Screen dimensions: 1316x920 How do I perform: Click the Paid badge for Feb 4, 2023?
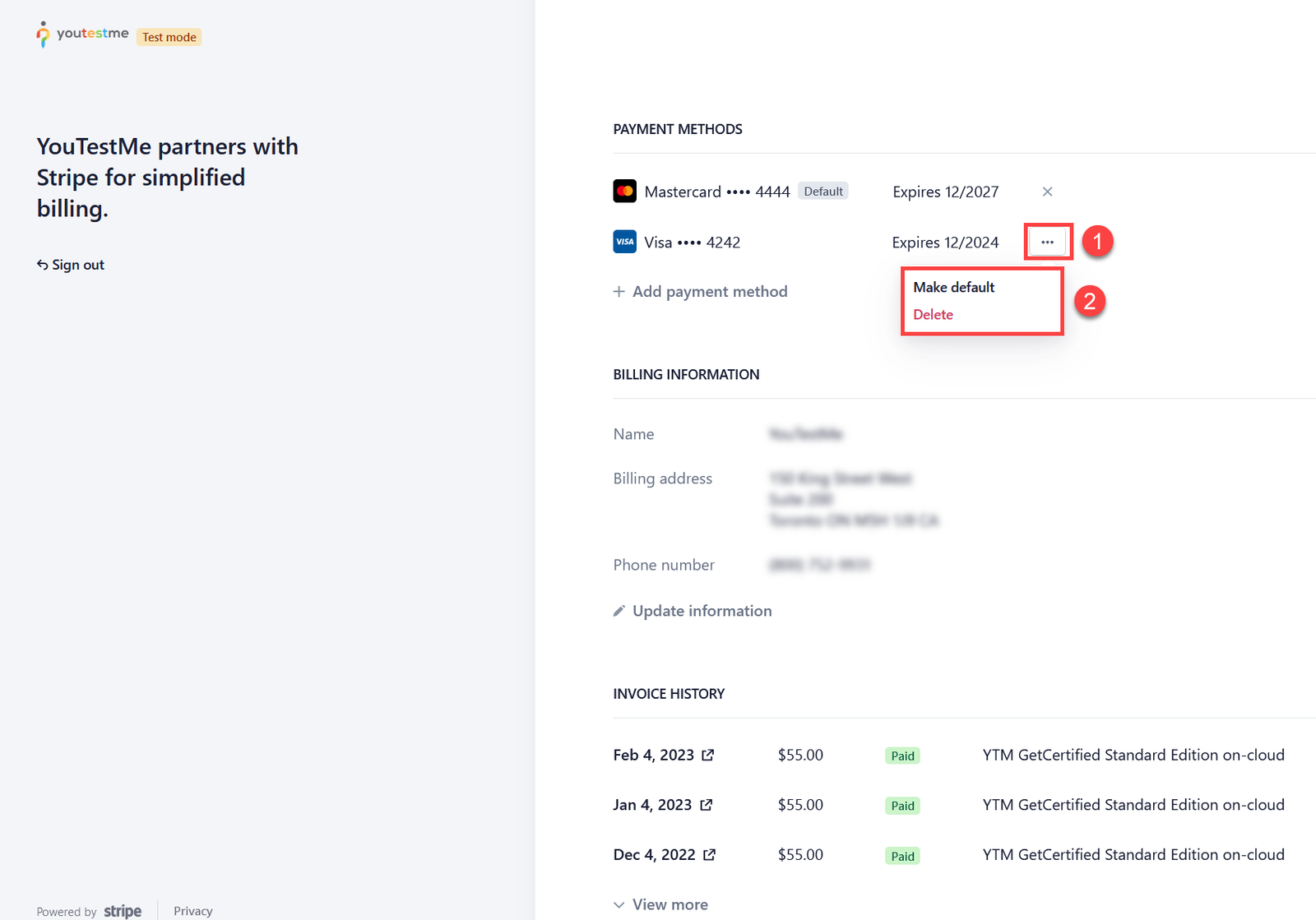point(902,756)
